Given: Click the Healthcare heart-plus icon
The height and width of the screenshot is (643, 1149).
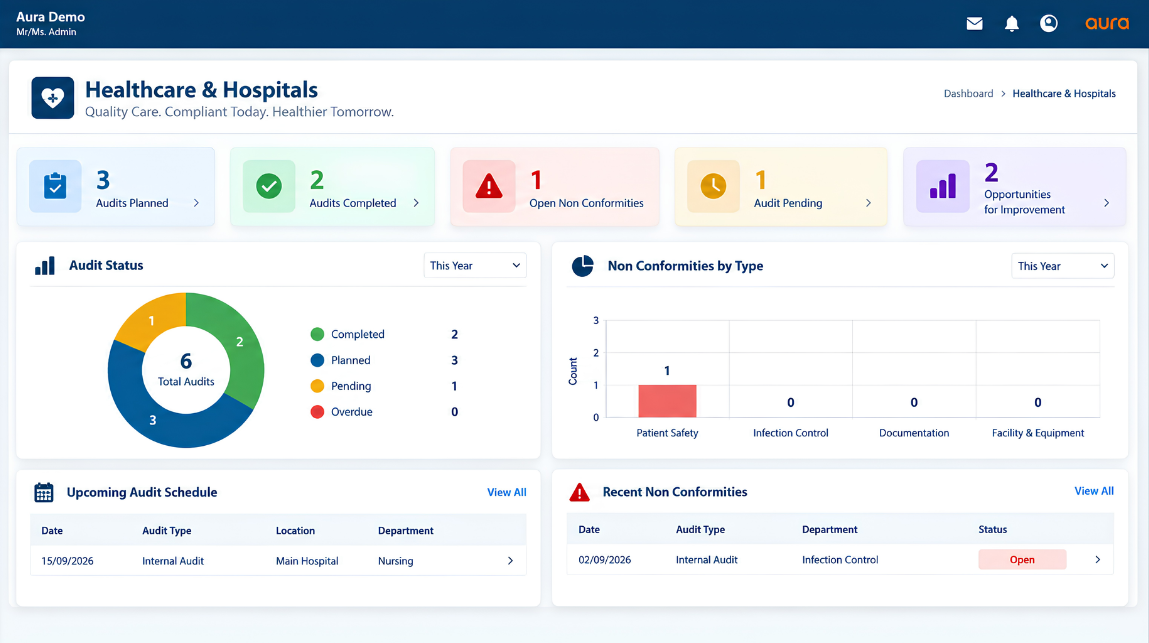Looking at the screenshot, I should point(53,98).
